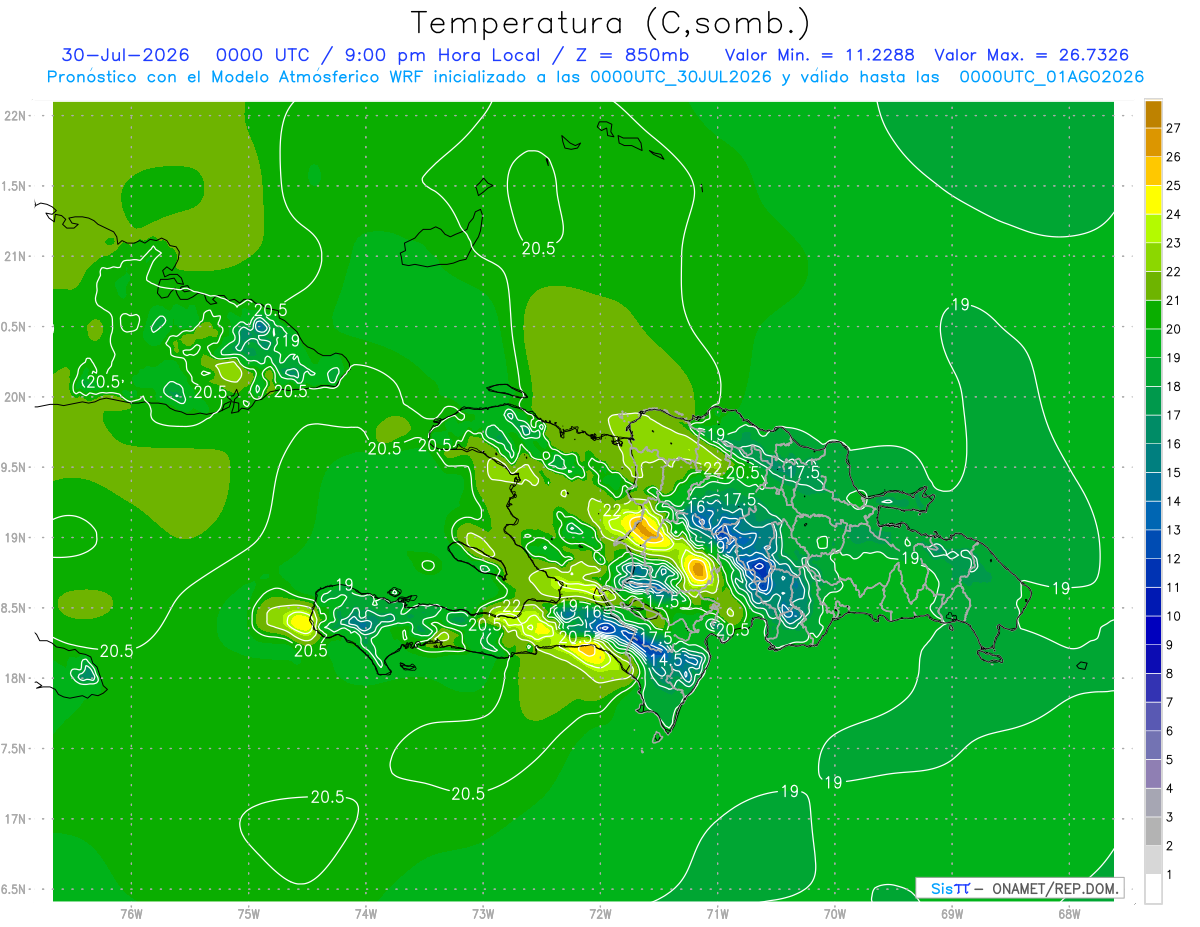Click the '68W' longitude axis label
The height and width of the screenshot is (927, 1200).
pyautogui.click(x=1069, y=913)
